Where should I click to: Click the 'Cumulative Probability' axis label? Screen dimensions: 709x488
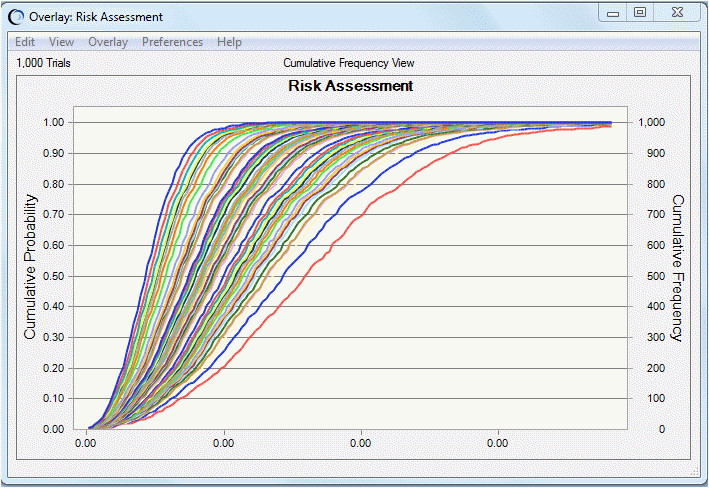[30, 267]
